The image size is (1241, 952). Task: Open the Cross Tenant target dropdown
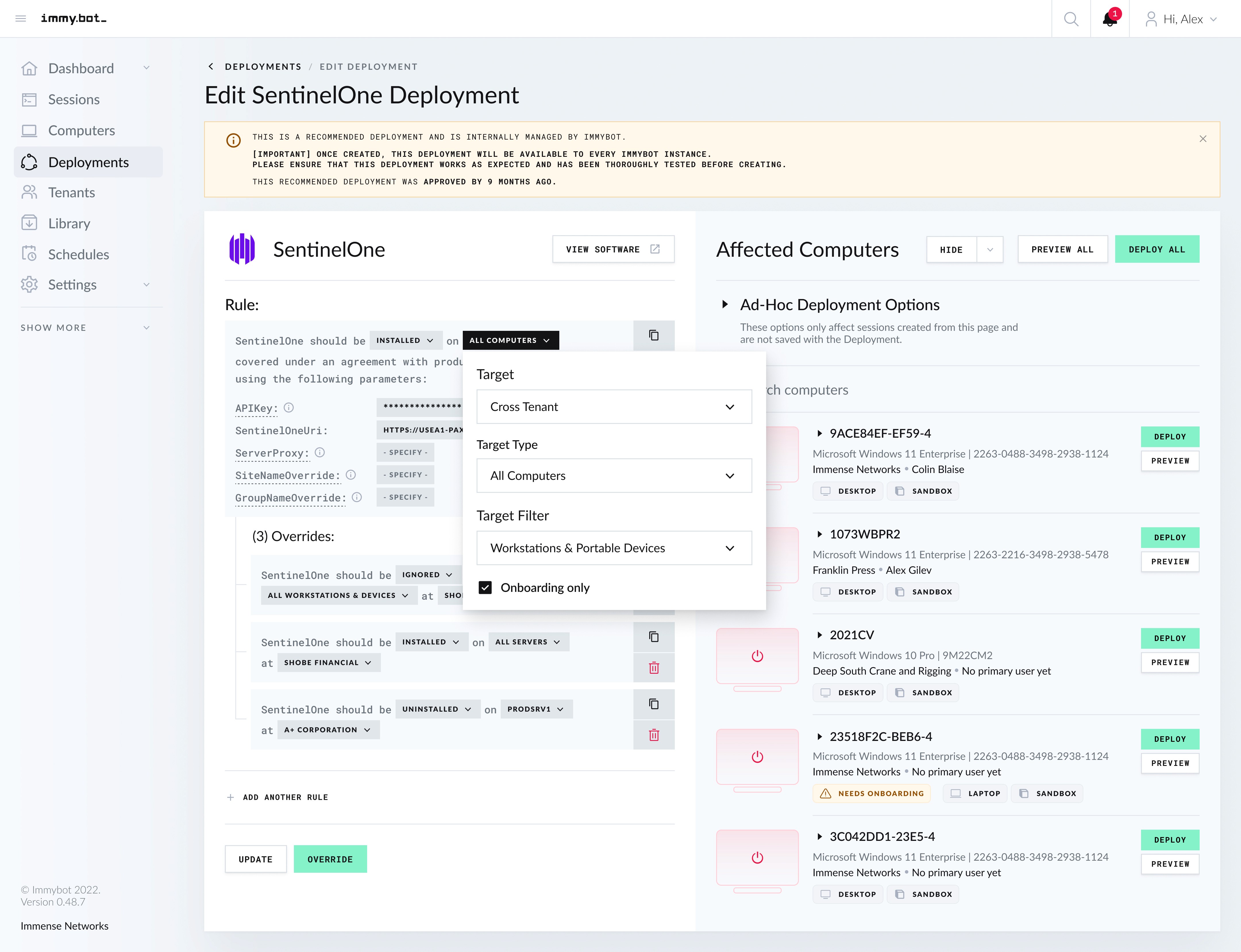coord(614,407)
